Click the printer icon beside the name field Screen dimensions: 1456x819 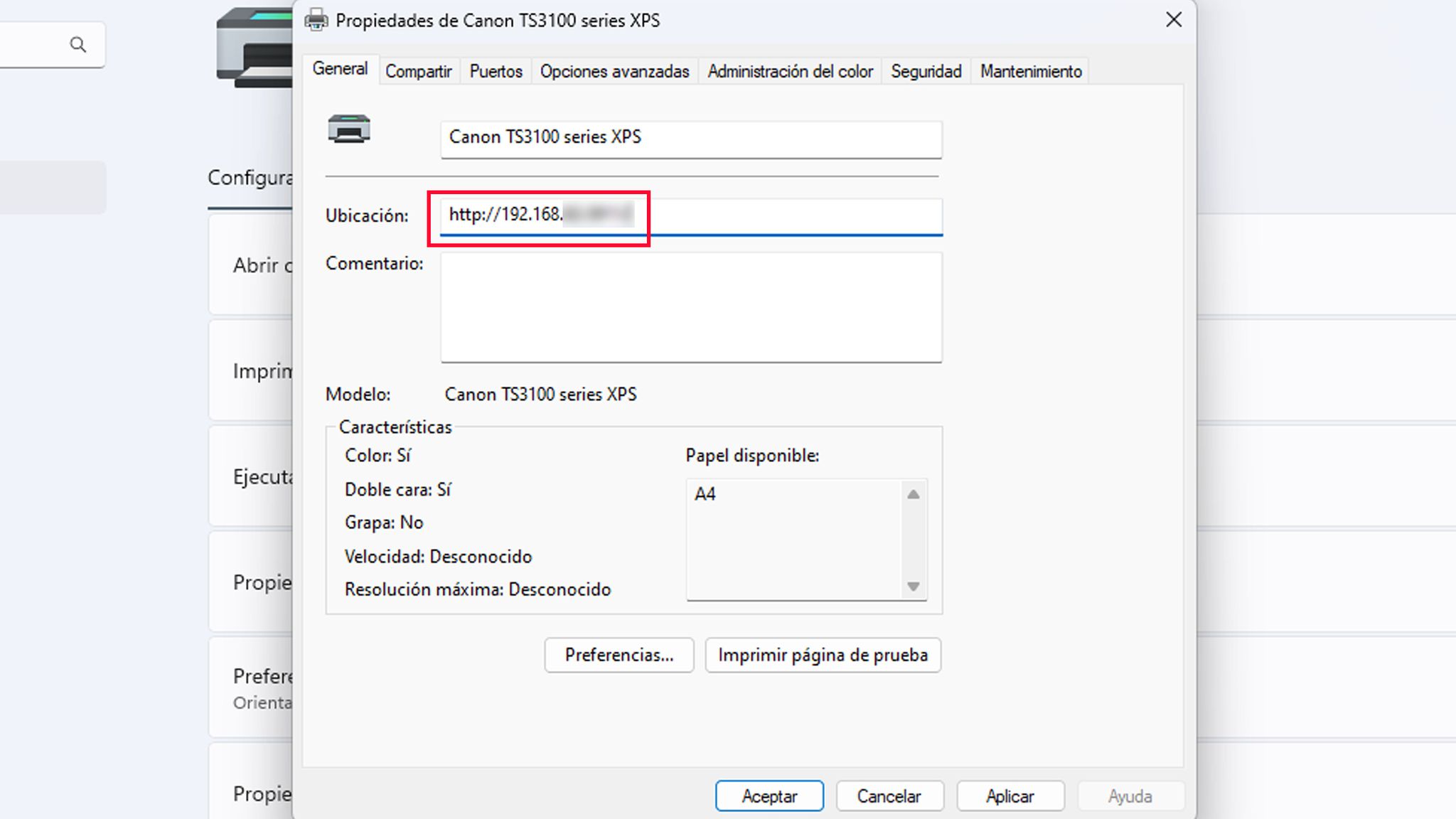click(x=348, y=129)
